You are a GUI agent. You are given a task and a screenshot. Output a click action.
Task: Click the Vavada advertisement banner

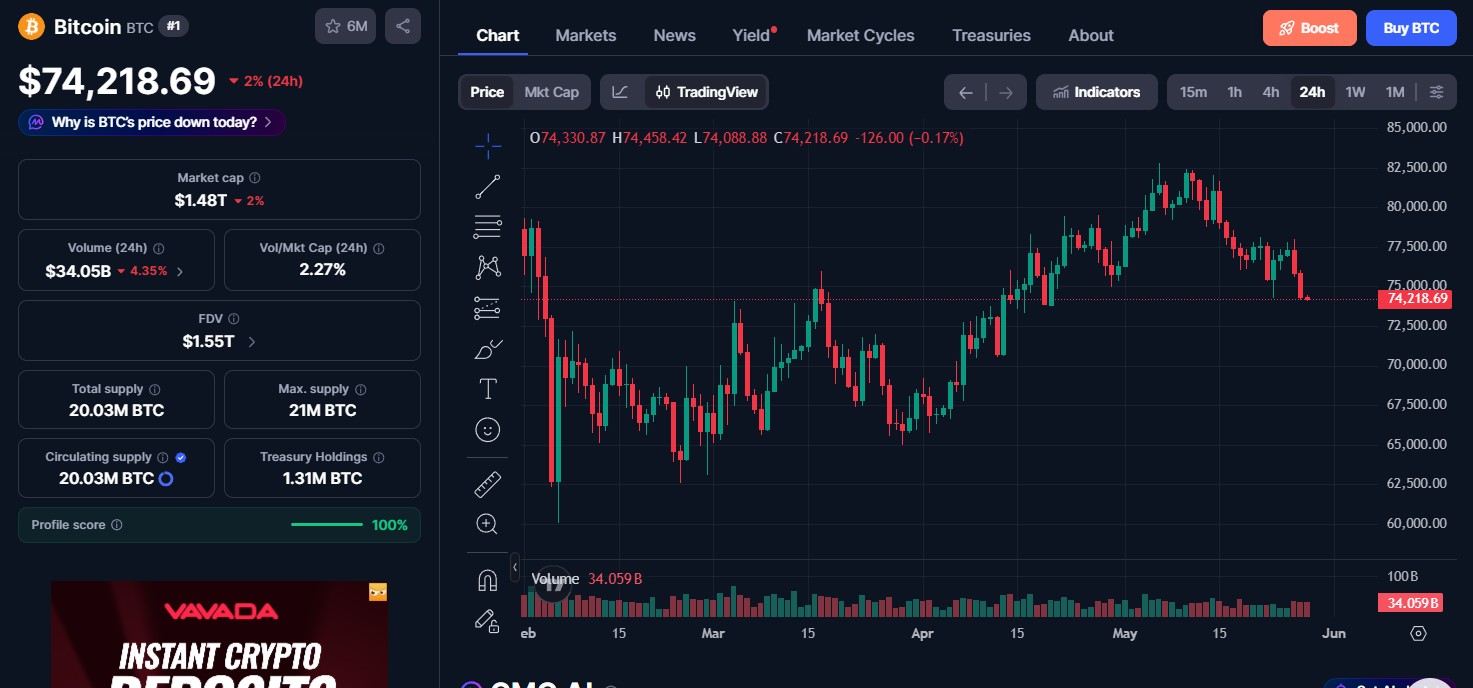pos(219,635)
